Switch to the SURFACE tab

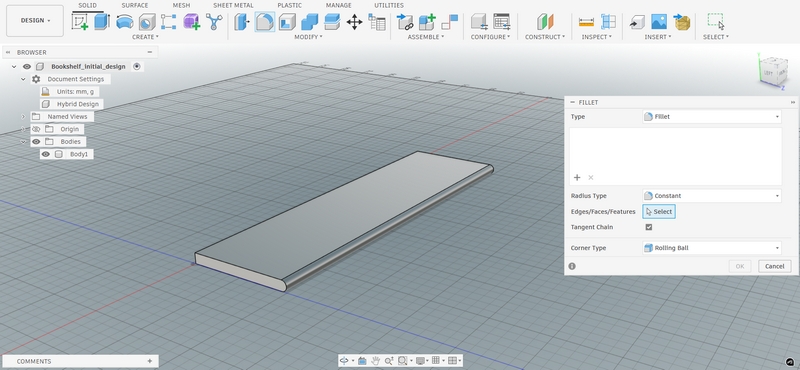coord(135,5)
